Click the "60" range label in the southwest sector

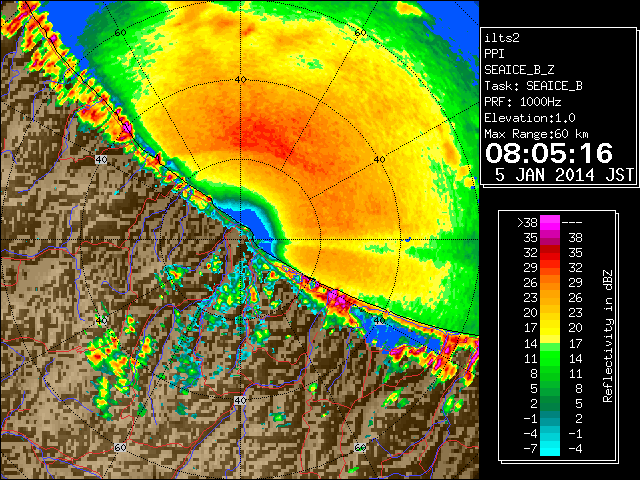tap(120, 448)
